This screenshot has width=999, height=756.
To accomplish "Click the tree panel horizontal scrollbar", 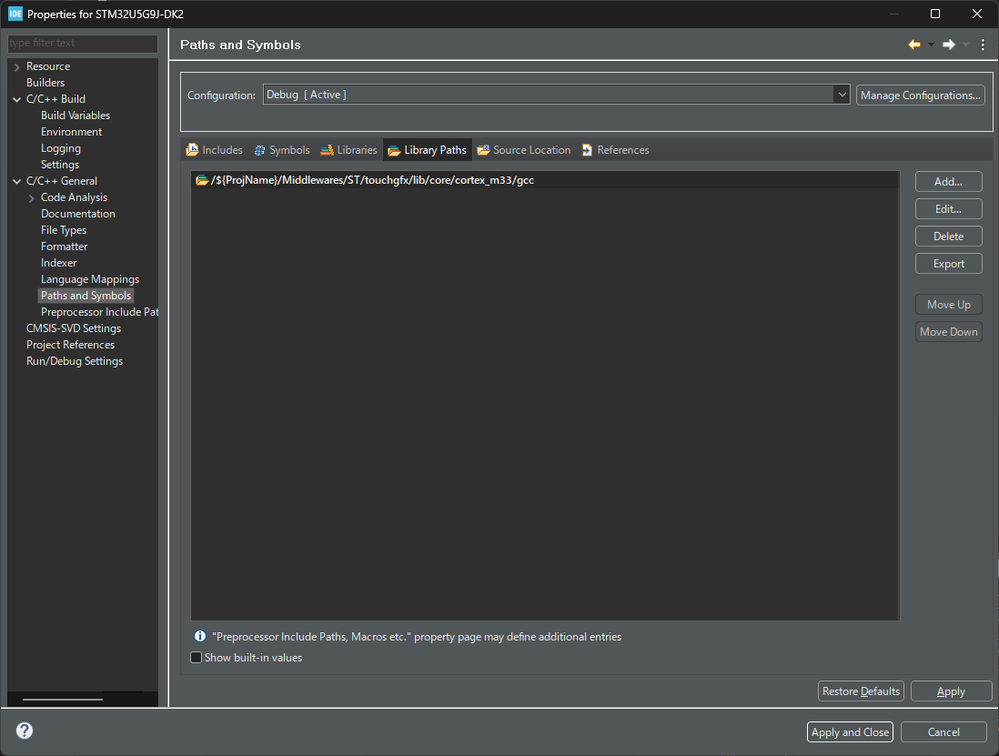I will [x=62, y=699].
